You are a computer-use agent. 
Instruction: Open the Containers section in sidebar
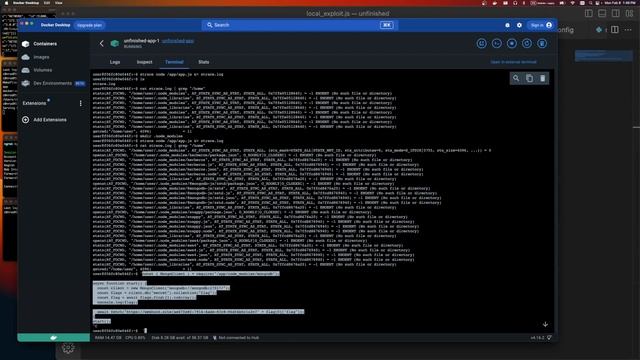pyautogui.click(x=45, y=44)
